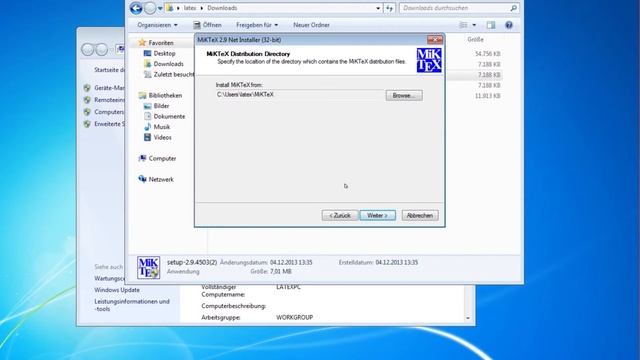Viewport: 640px width, 360px height.
Task: Click the Computerschutz shield icon in the System window
Action: (87, 111)
